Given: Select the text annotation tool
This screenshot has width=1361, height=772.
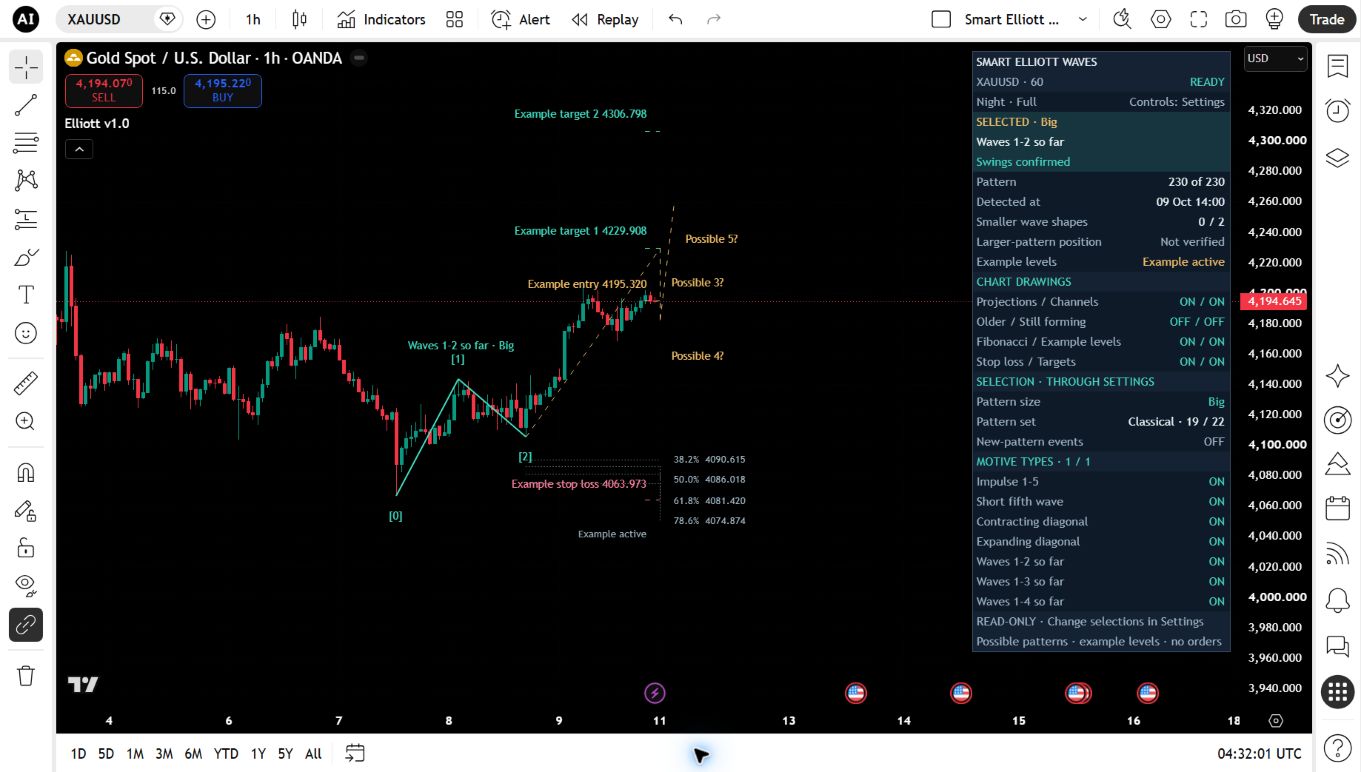Looking at the screenshot, I should coord(26,295).
